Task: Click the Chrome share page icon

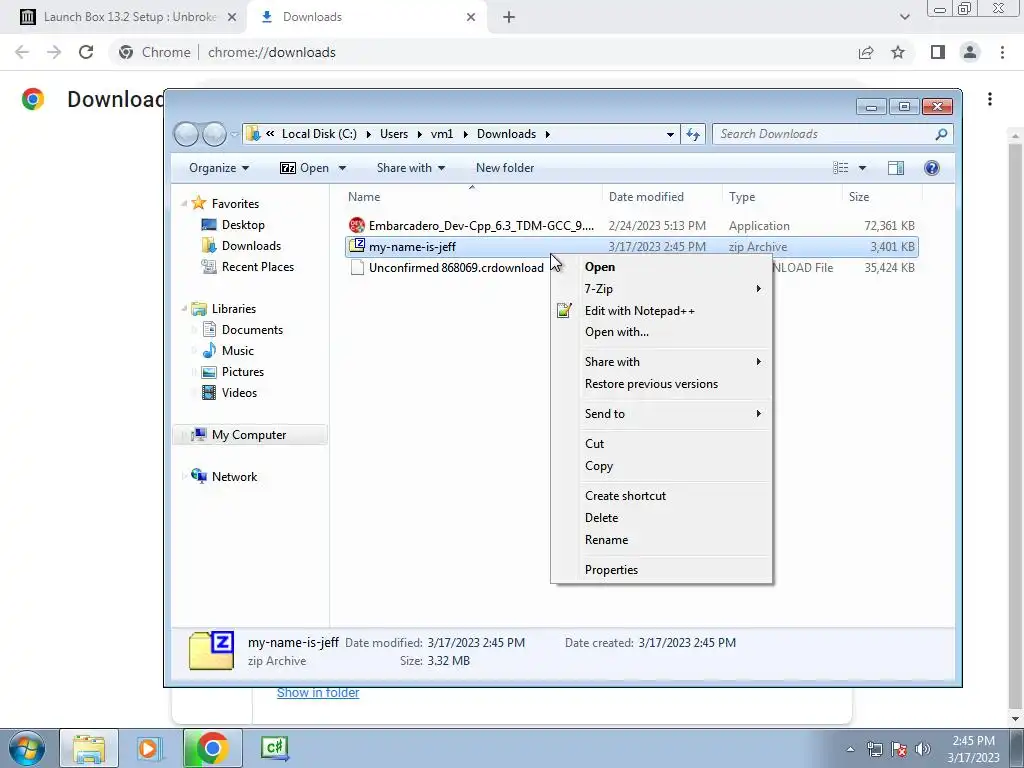Action: [866, 52]
